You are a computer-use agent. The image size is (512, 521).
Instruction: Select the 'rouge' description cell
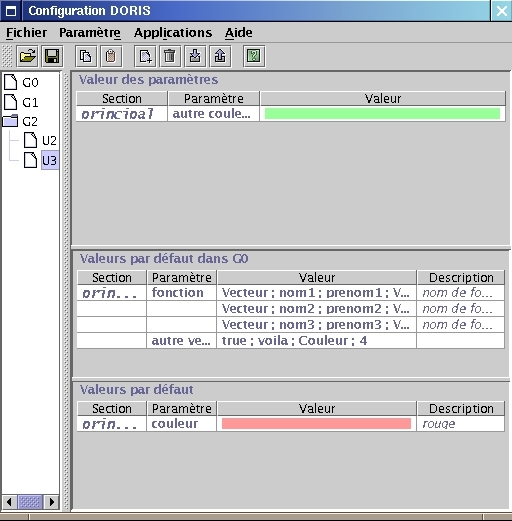coord(461,424)
